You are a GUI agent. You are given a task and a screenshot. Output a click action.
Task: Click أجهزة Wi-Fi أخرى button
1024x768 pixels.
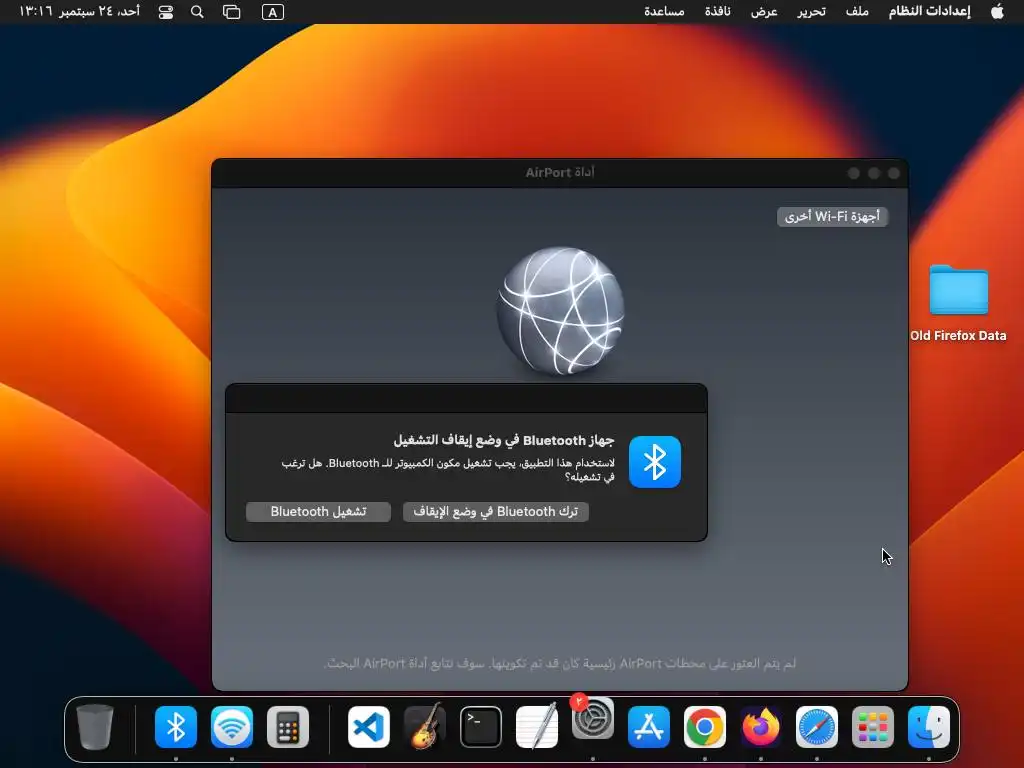pos(832,216)
